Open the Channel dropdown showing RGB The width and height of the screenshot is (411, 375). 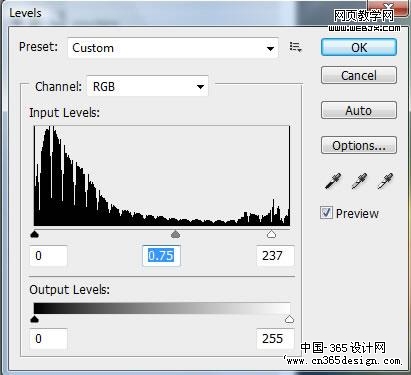coord(147,87)
